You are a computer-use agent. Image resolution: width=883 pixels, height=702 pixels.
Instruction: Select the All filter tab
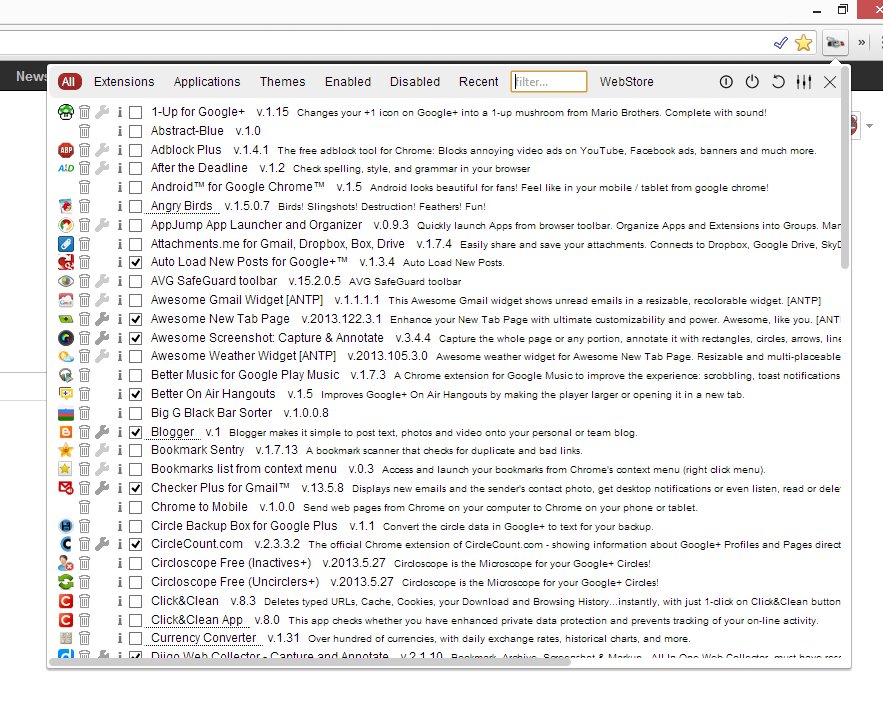coord(69,82)
